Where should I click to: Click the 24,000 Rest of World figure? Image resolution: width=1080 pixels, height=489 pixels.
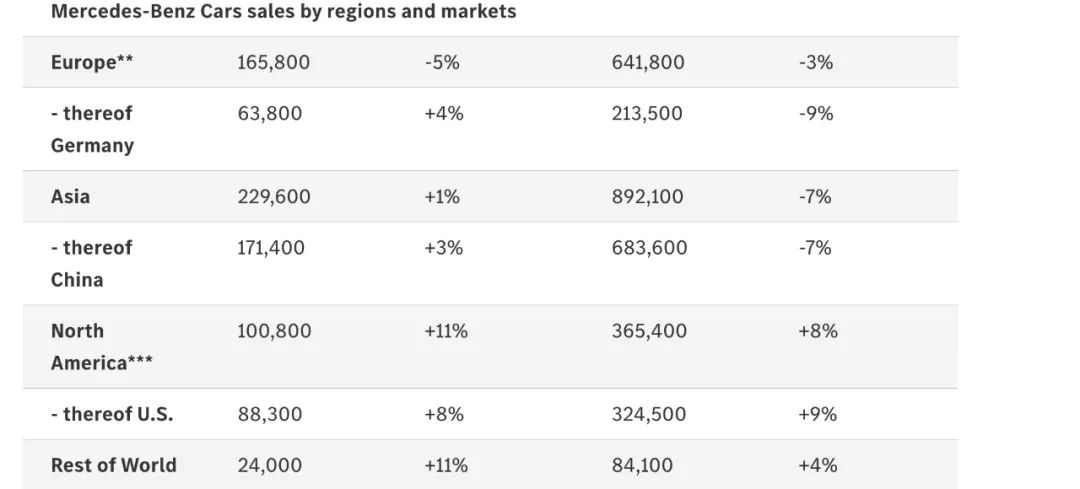pyautogui.click(x=269, y=465)
